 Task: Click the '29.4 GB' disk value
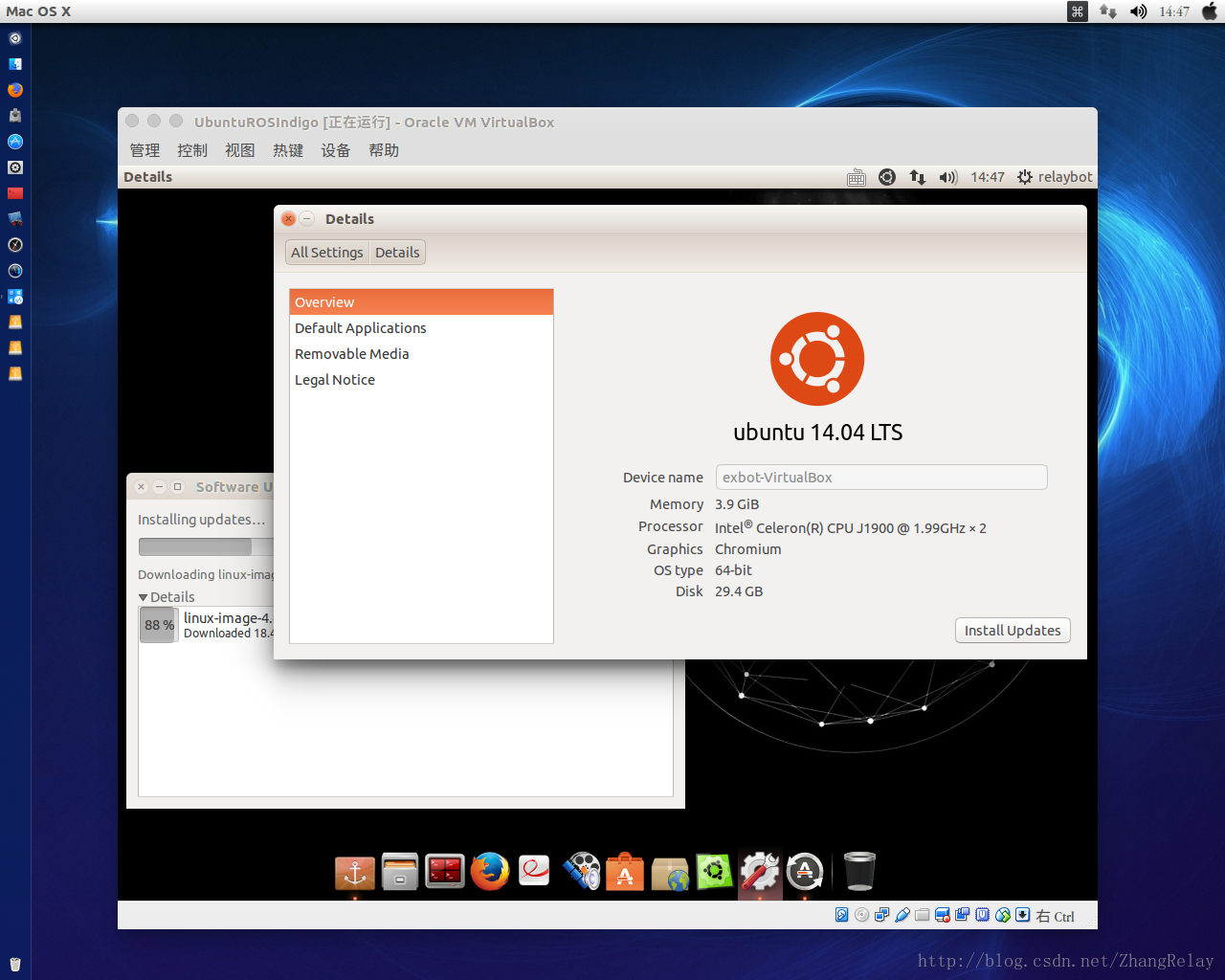739,591
